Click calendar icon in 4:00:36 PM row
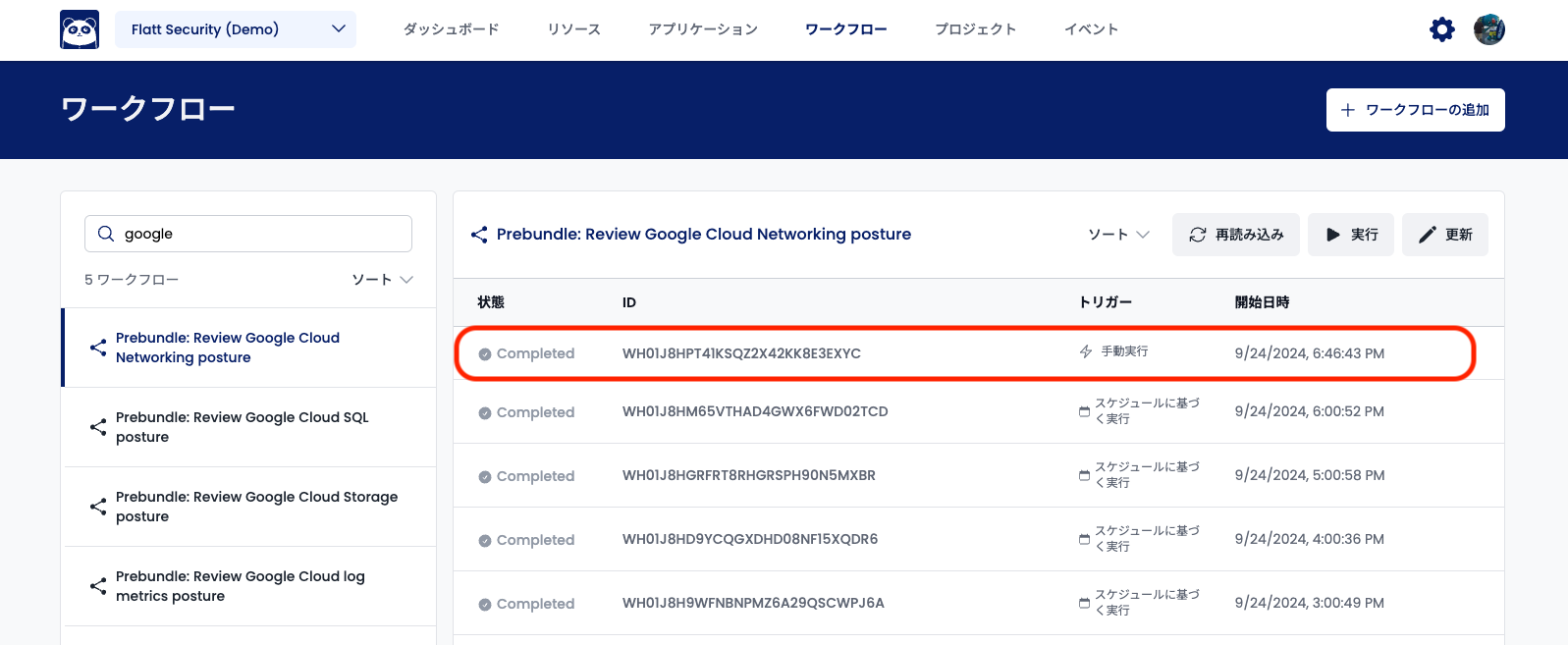1568x645 pixels. click(1085, 539)
